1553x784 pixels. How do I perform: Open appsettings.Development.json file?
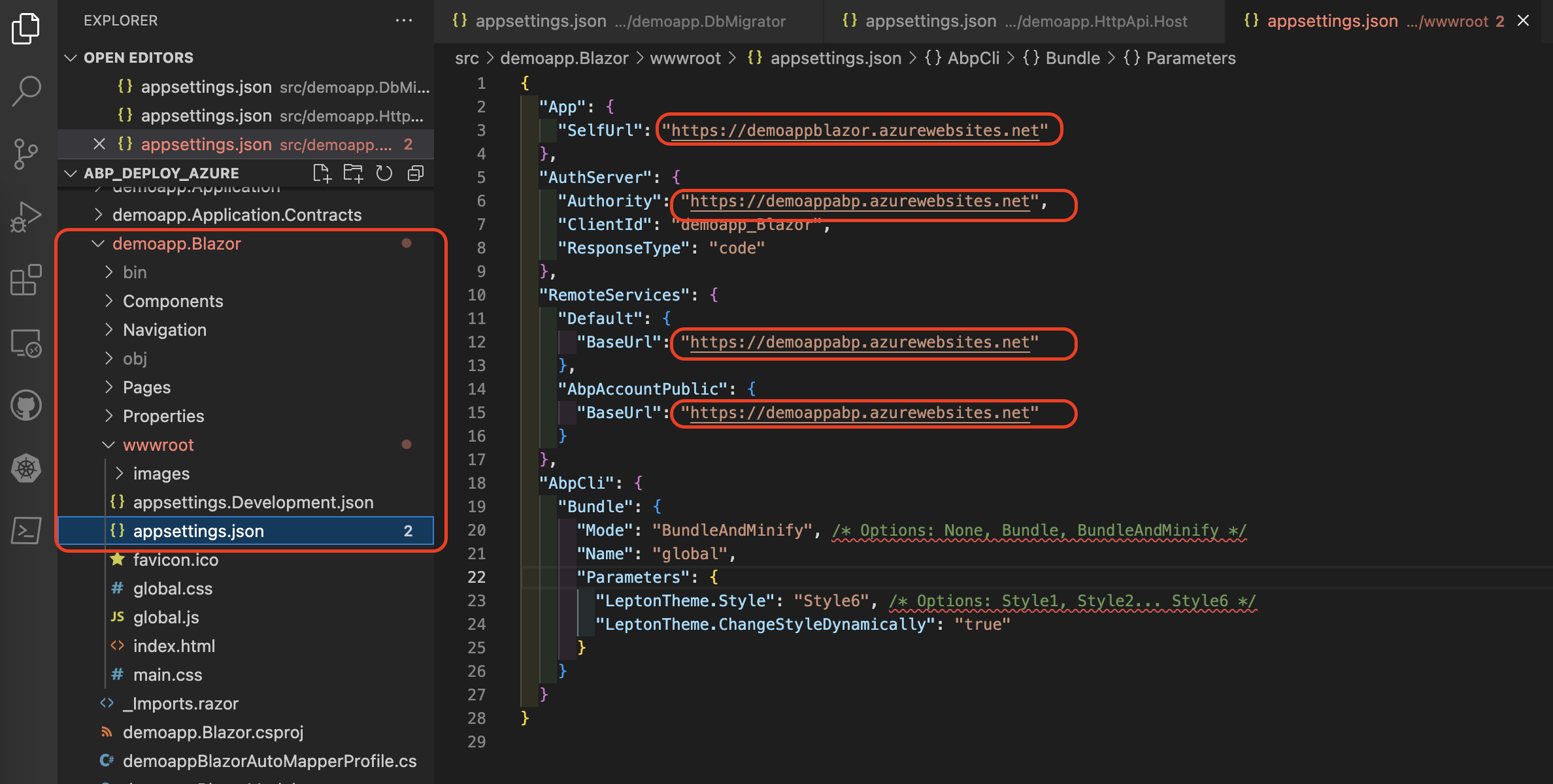[253, 502]
